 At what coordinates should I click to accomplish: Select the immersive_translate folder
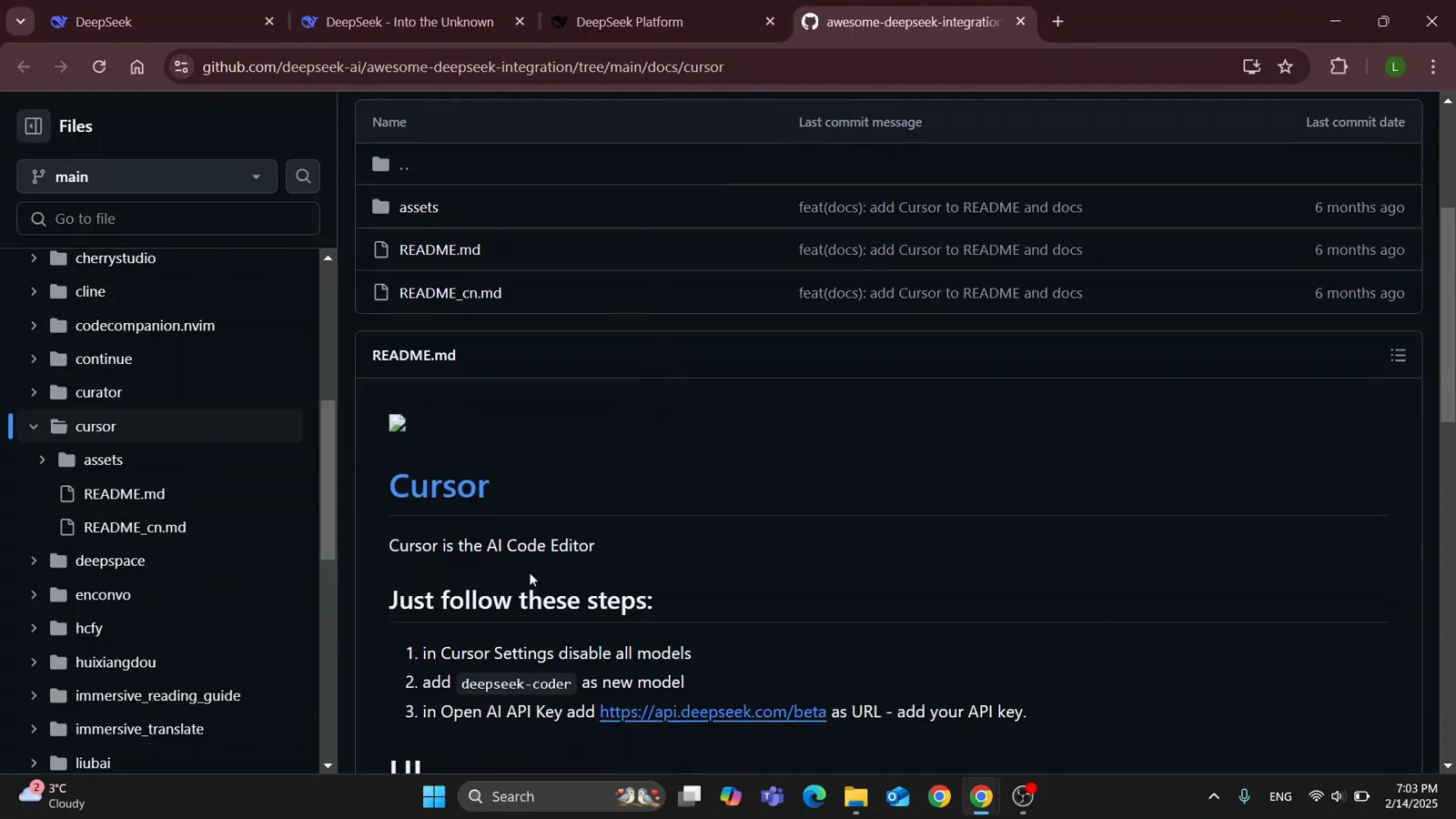point(139,730)
